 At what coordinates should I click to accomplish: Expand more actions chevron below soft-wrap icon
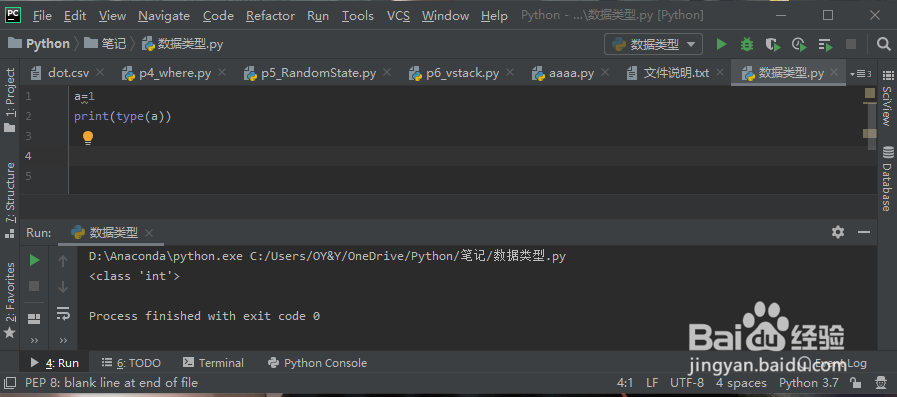click(63, 340)
